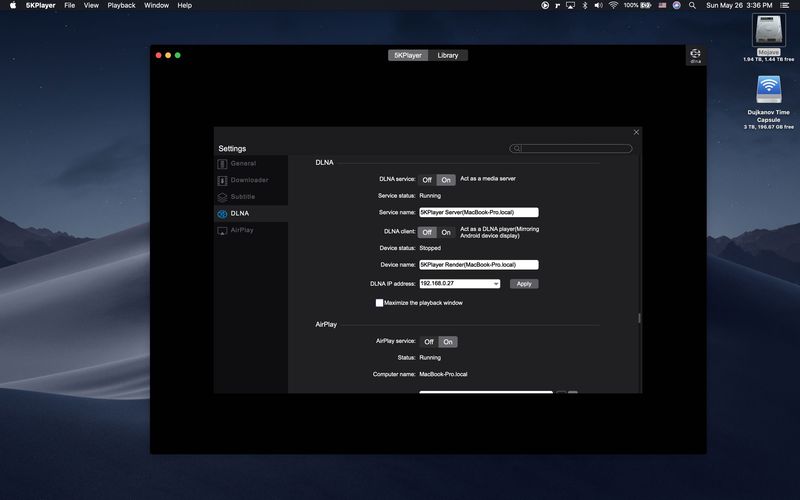Click 'MacBook-Pro.local' computer name text

(x=443, y=374)
